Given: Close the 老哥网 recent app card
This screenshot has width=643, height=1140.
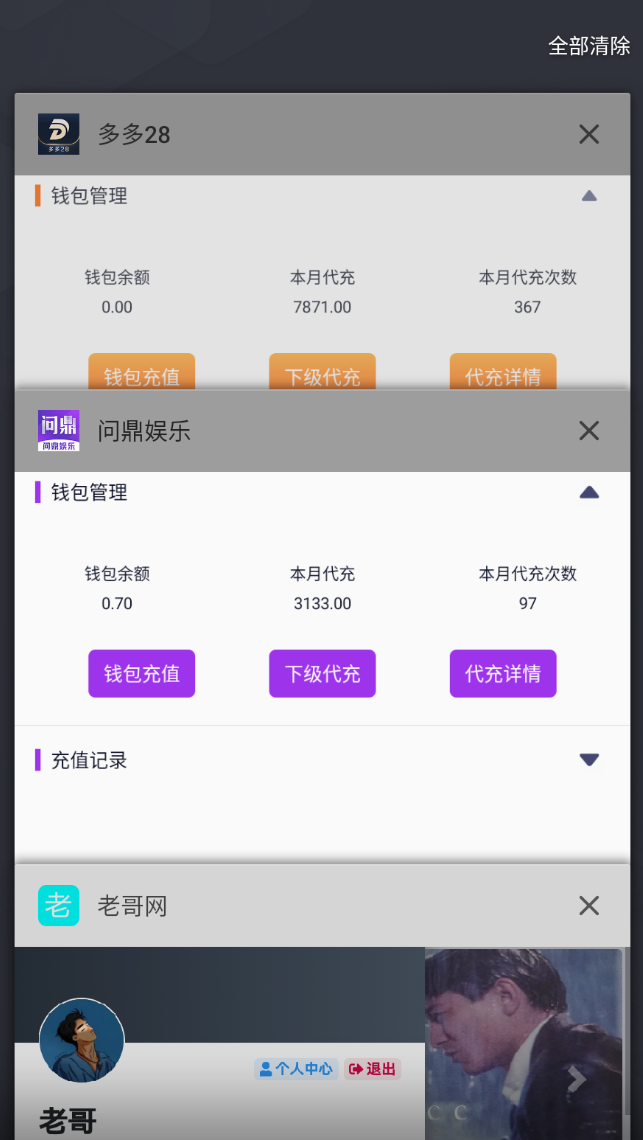Looking at the screenshot, I should 589,906.
